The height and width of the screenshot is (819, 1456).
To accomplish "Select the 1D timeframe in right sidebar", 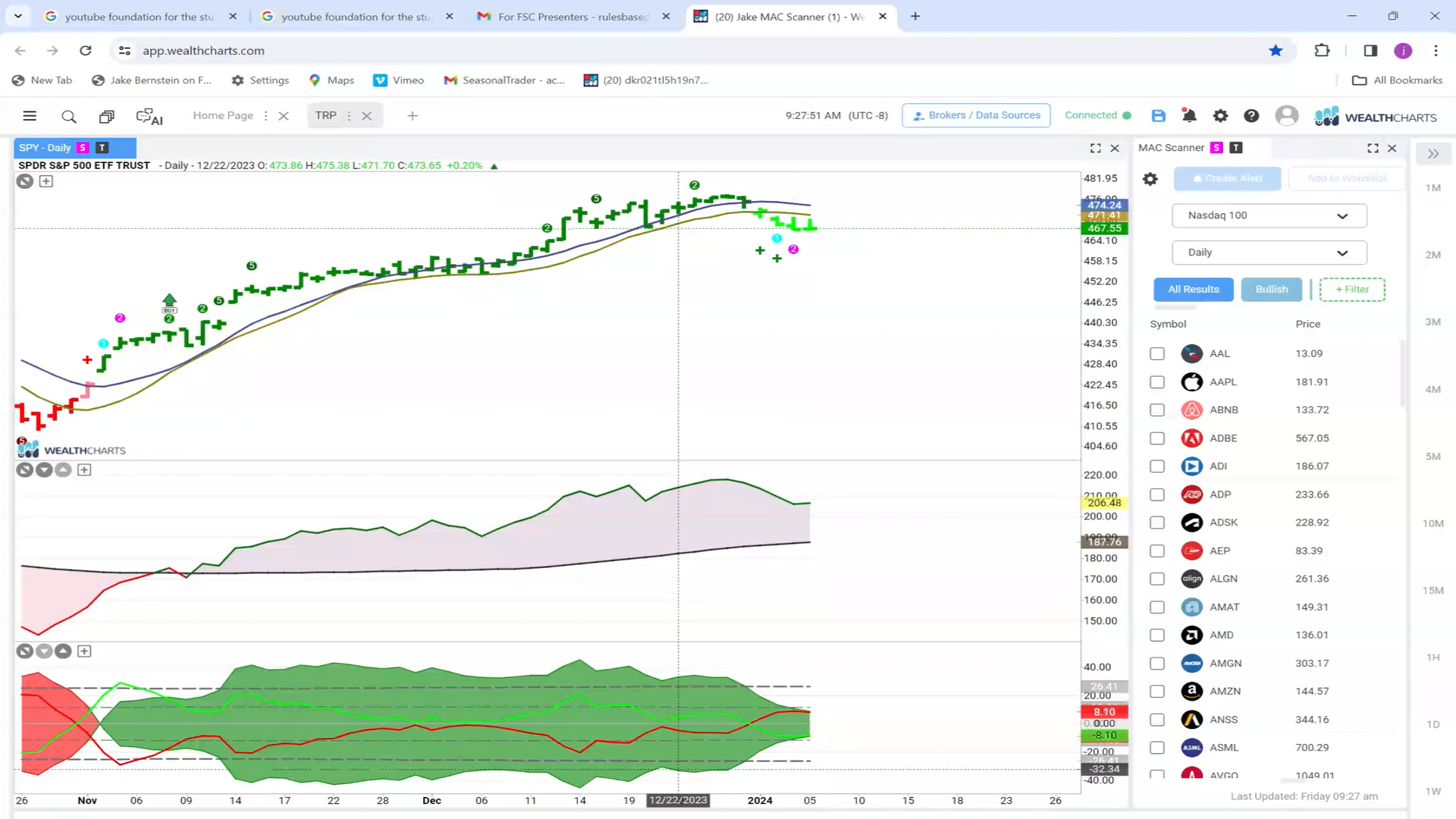I will tap(1432, 725).
